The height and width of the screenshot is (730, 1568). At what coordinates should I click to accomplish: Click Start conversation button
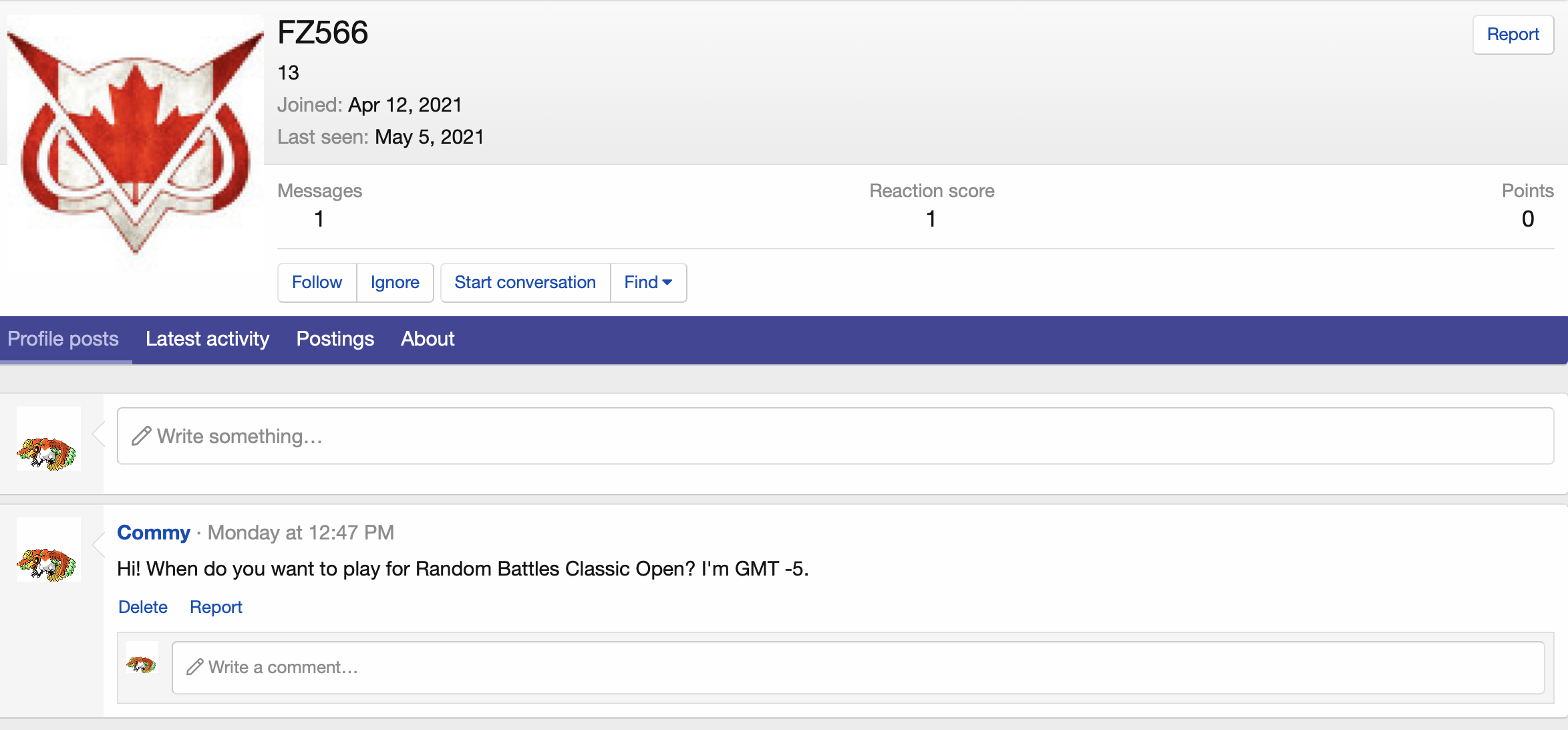point(525,282)
